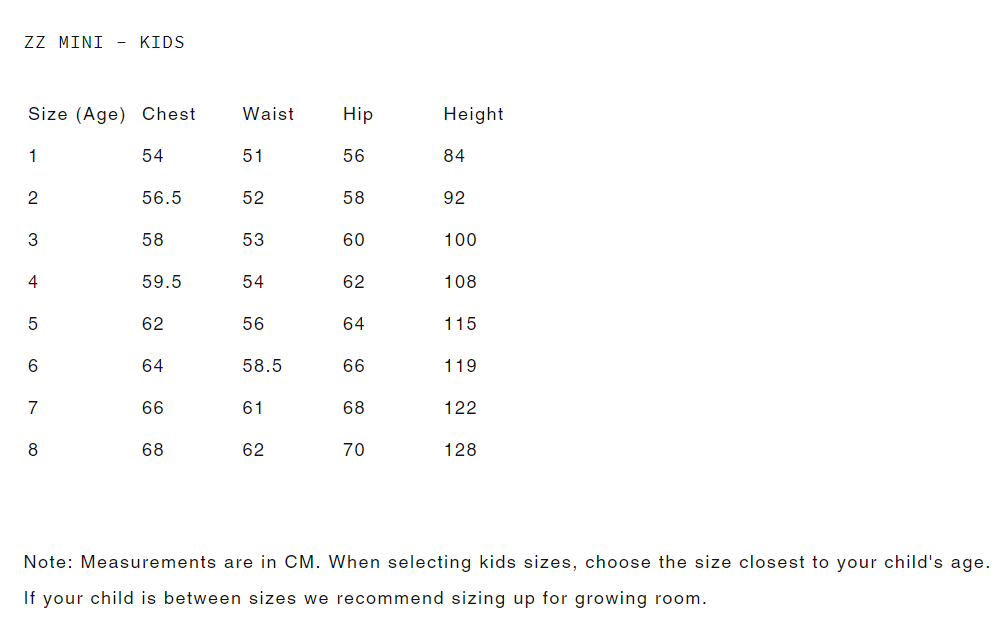Image resolution: width=1001 pixels, height=622 pixels.
Task: Click height value 115 for size 5
Action: pyautogui.click(x=460, y=324)
